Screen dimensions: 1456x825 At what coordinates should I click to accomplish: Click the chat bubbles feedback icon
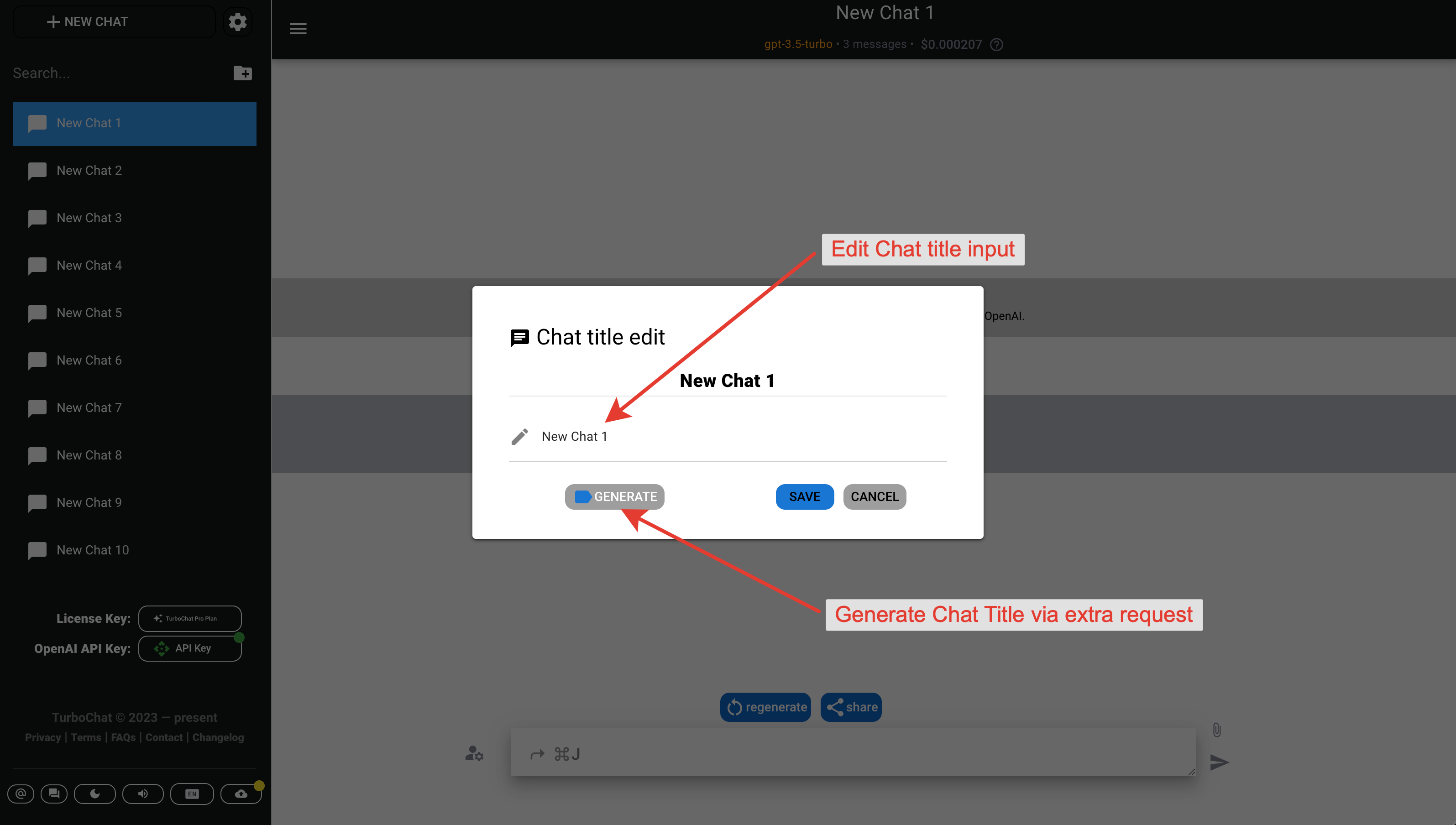point(54,793)
